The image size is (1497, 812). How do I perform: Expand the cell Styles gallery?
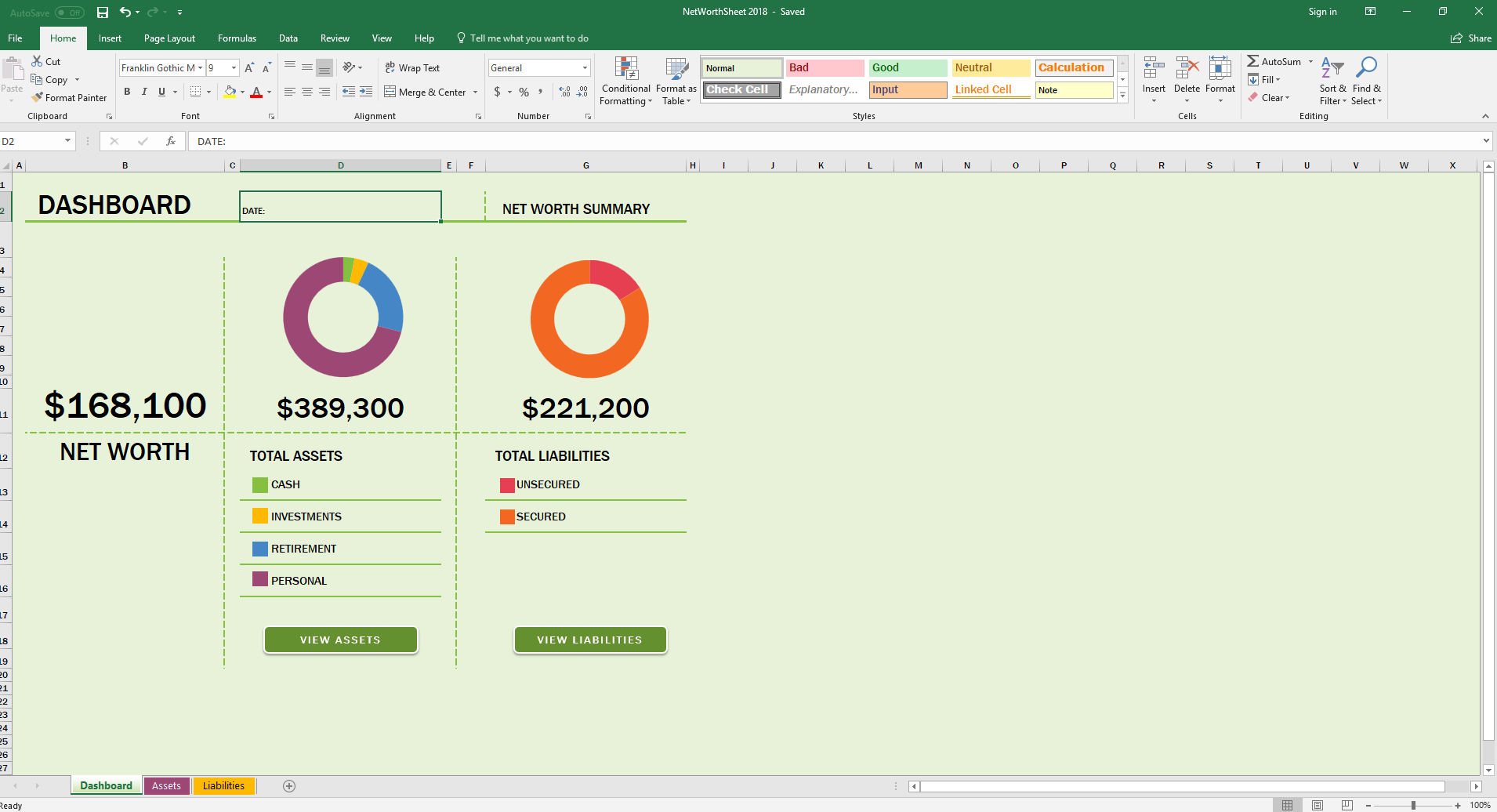click(x=1122, y=95)
